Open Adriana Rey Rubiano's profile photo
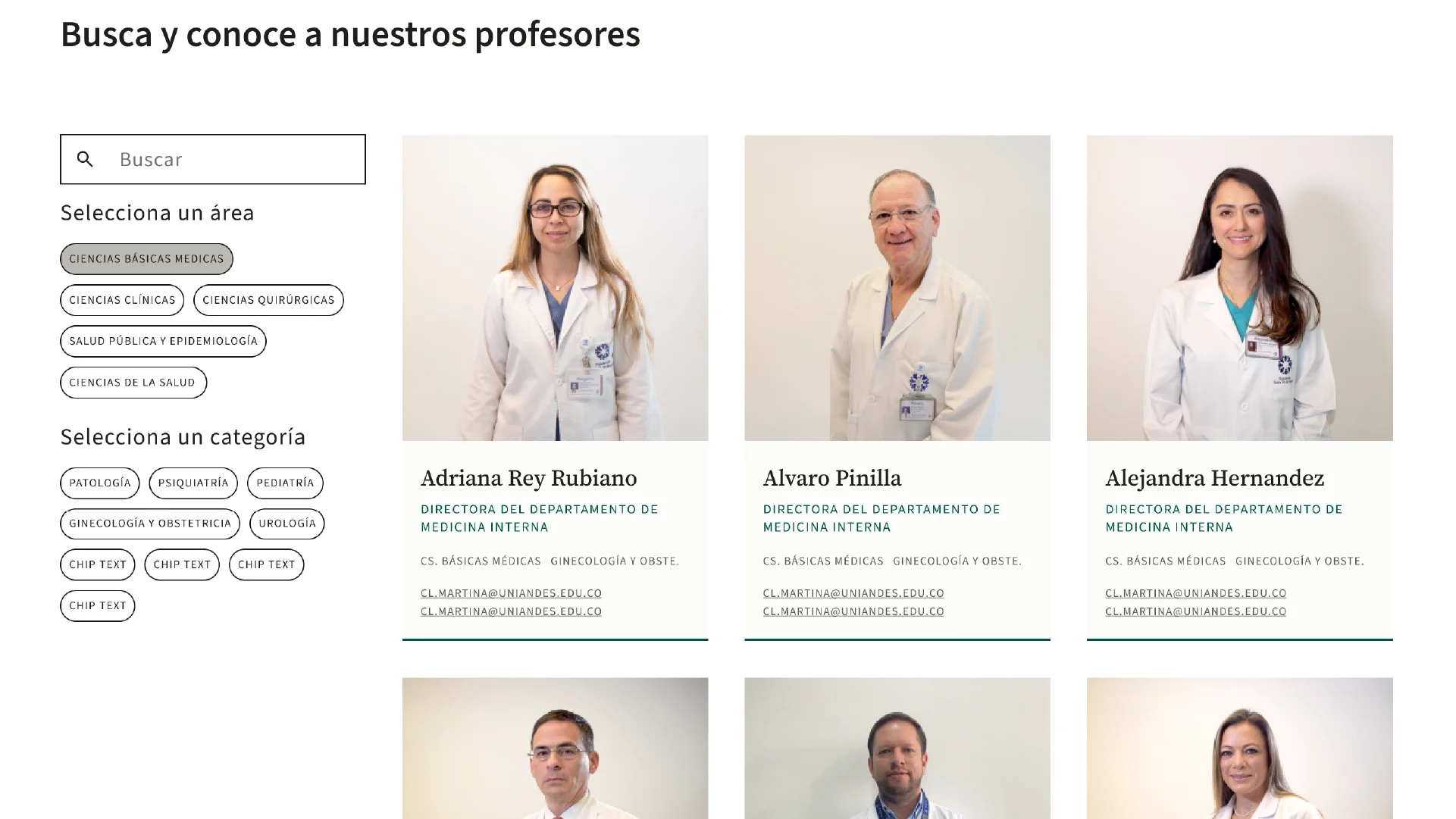This screenshot has width=1456, height=819. (556, 288)
